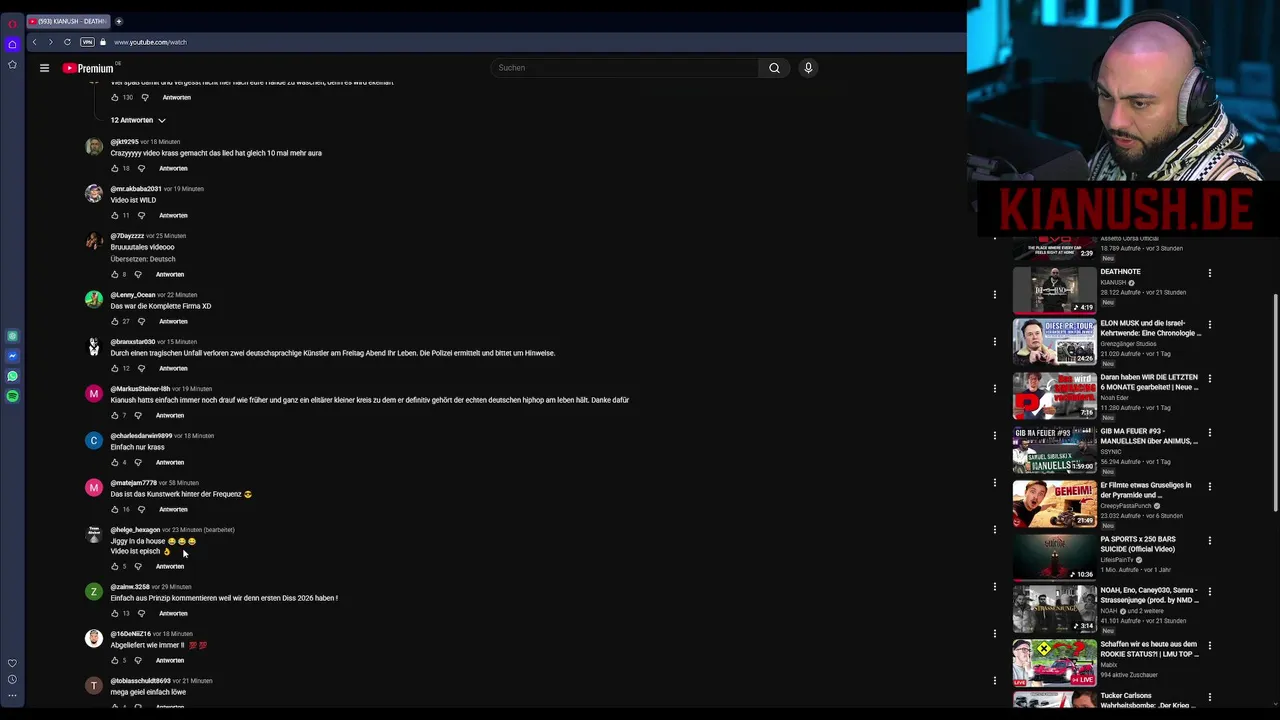Screen dimensions: 1280x720
Task: Click the YouTube Premium logo
Action: point(89,68)
